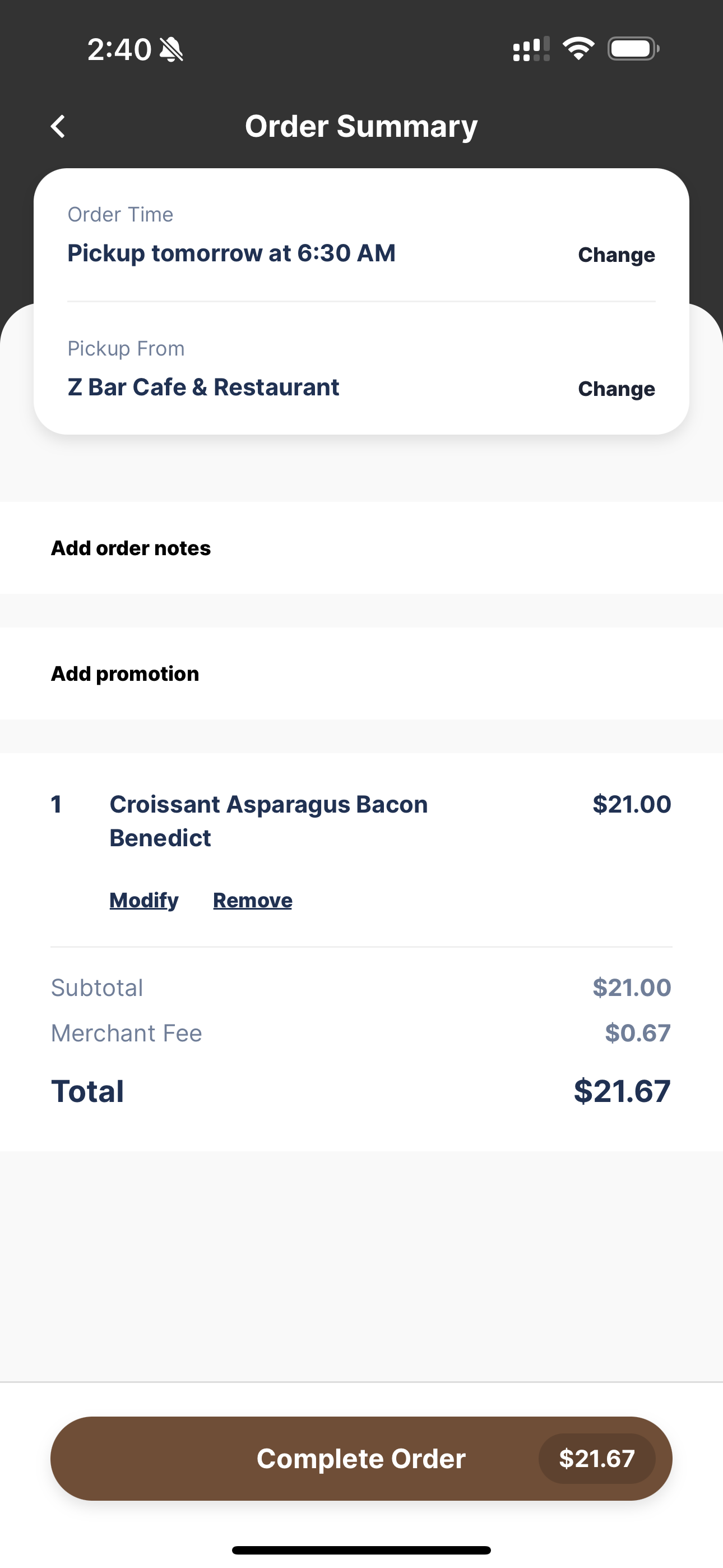
Task: Tap the back arrow icon
Action: click(x=58, y=127)
